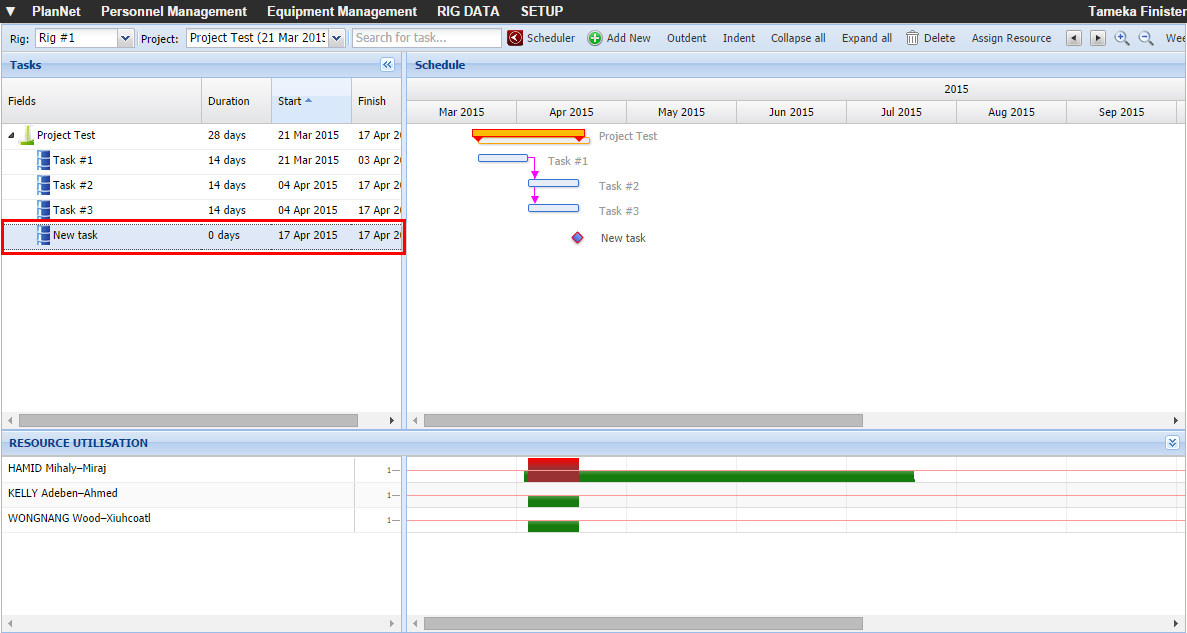Image resolution: width=1187 pixels, height=633 pixels.
Task: Click the Expand all button
Action: [866, 38]
